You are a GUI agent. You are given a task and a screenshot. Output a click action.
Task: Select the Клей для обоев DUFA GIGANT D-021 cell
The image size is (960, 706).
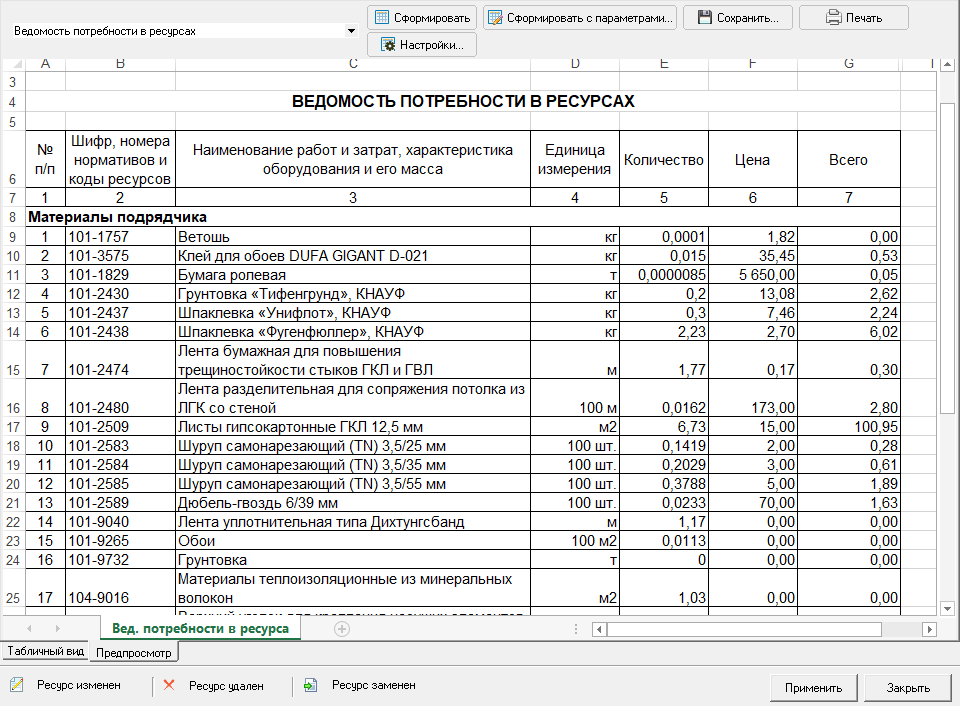(353, 256)
